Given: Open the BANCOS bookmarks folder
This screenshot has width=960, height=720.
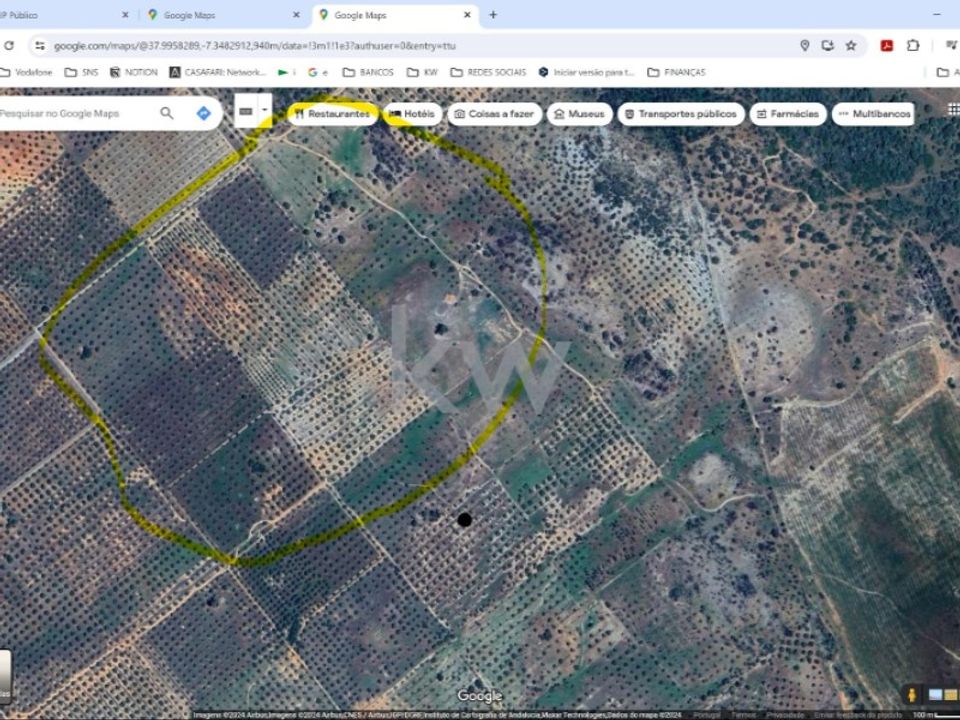Looking at the screenshot, I should click(x=368, y=72).
